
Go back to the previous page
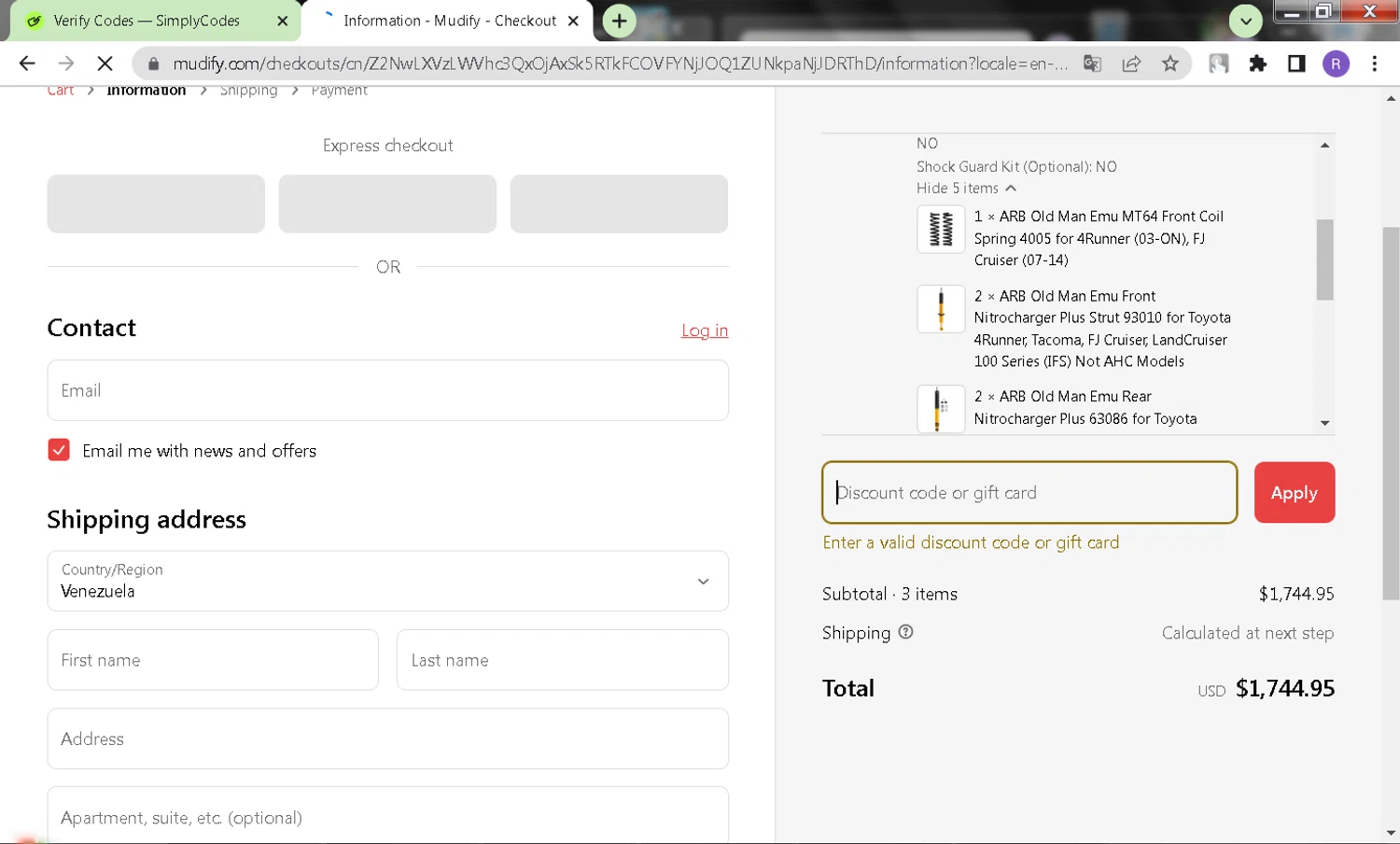pyautogui.click(x=27, y=63)
